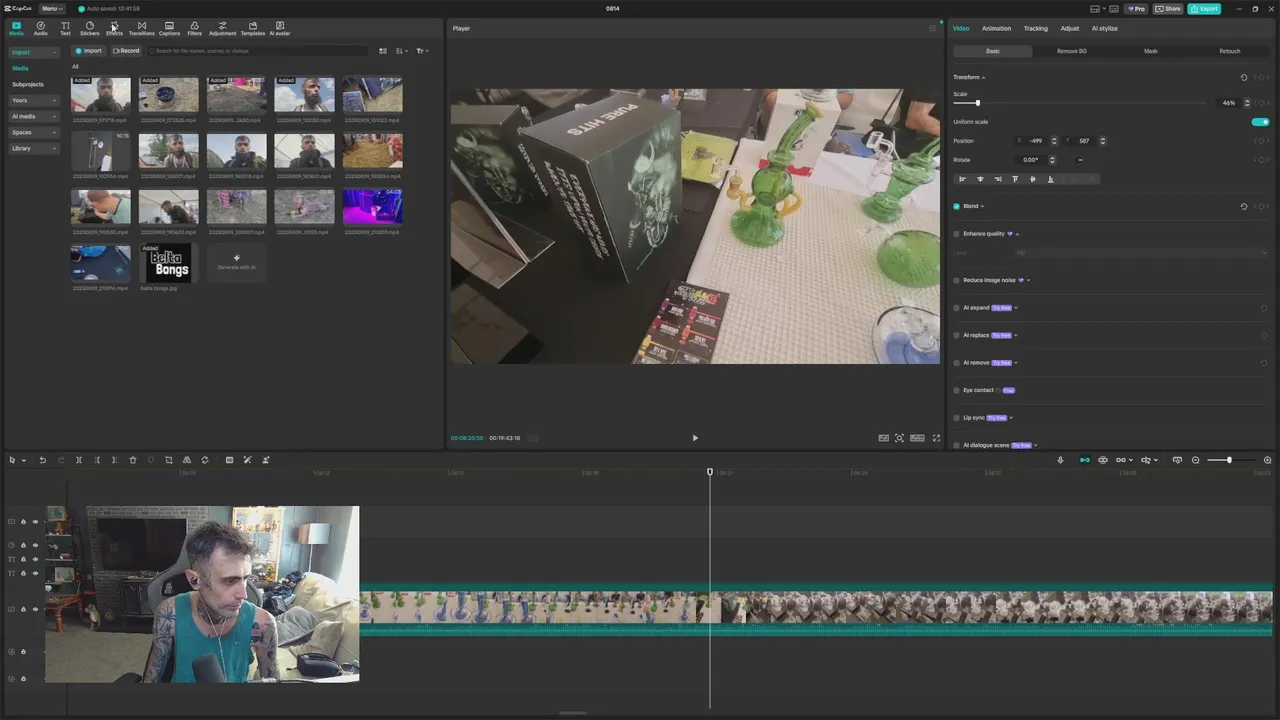1280x720 pixels.
Task: Click the Export button
Action: pos(1204,9)
